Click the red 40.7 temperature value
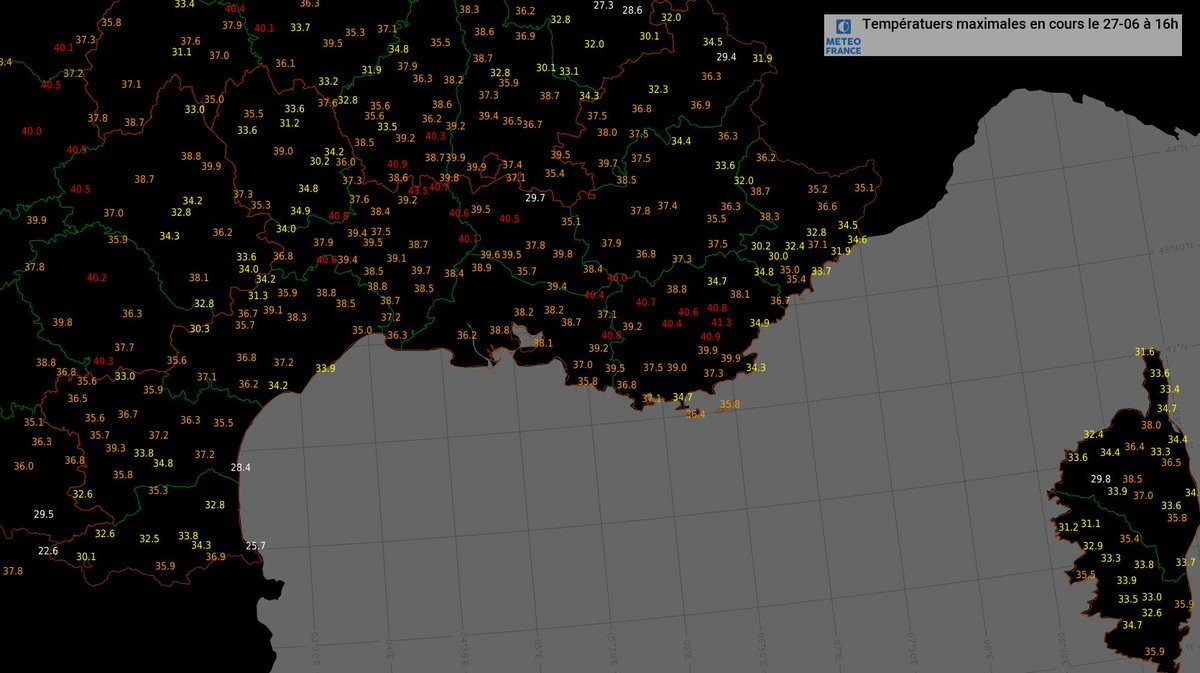 click(646, 302)
